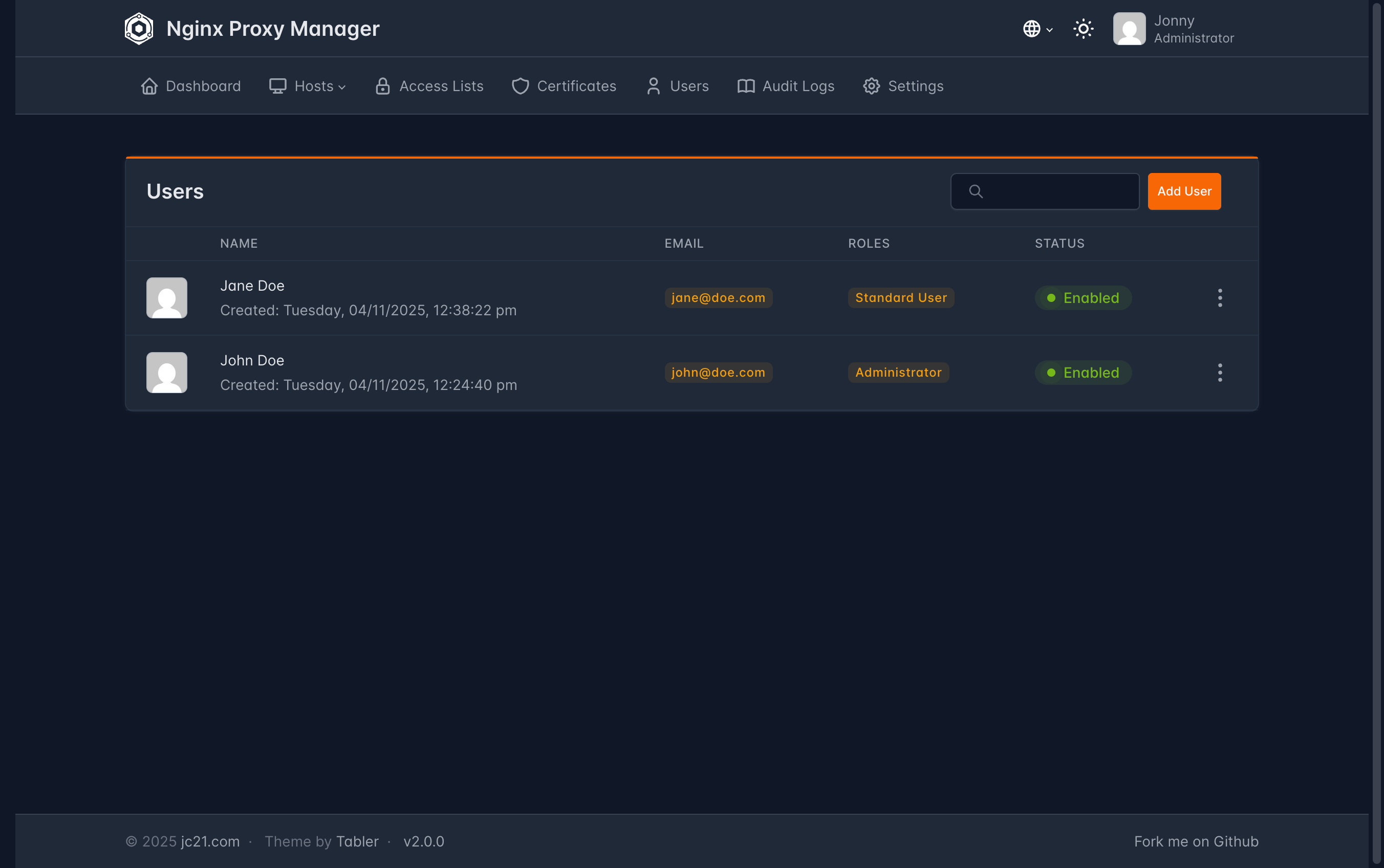Image resolution: width=1384 pixels, height=868 pixels.
Task: Open John Doe's three-dot actions menu
Action: click(x=1220, y=373)
